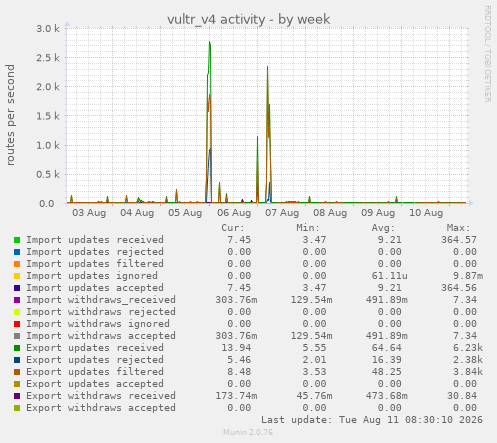The image size is (497, 443).
Task: Click the Import updates received green swatch
Action: coord(17,240)
